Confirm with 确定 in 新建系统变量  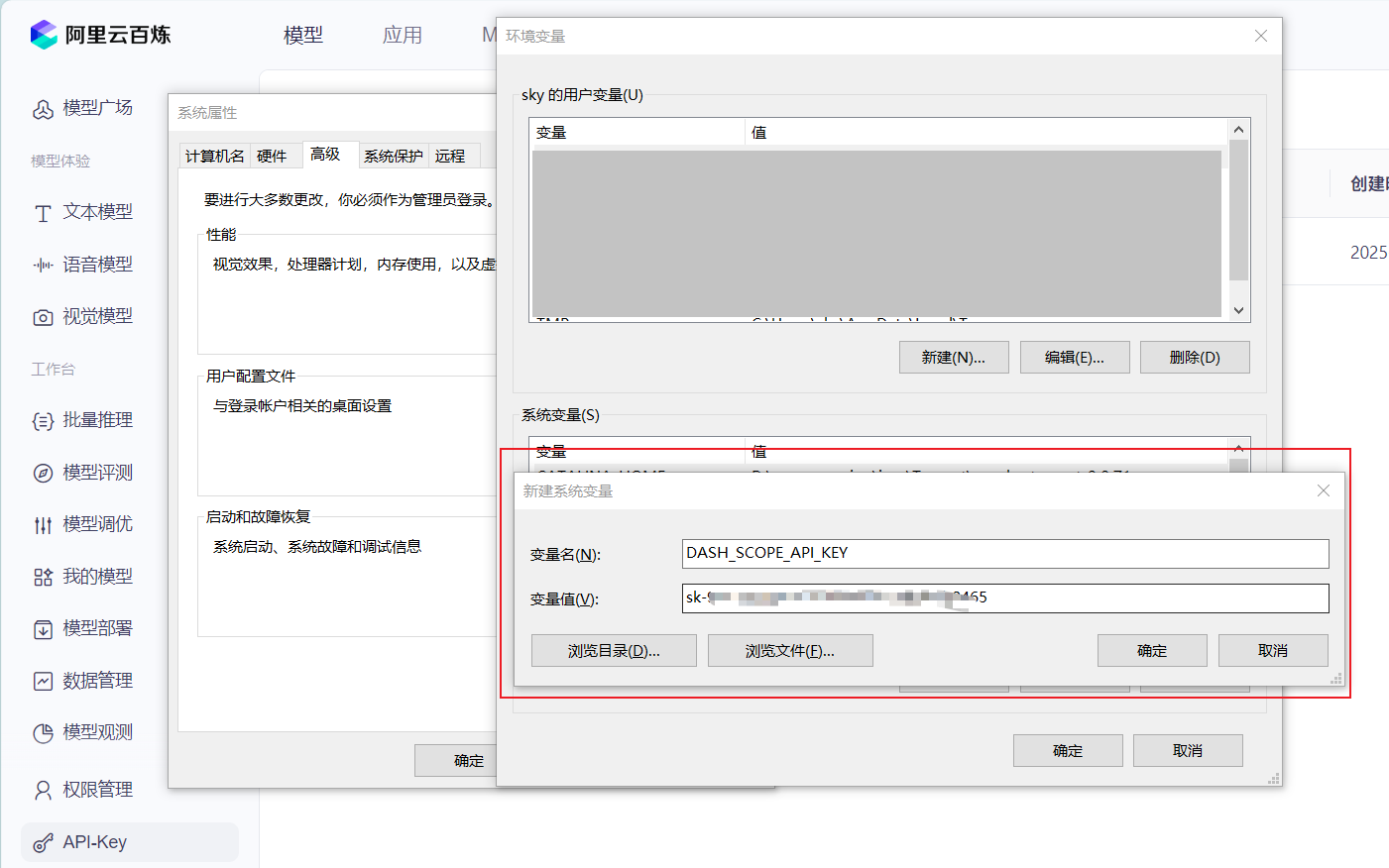pyautogui.click(x=1152, y=650)
